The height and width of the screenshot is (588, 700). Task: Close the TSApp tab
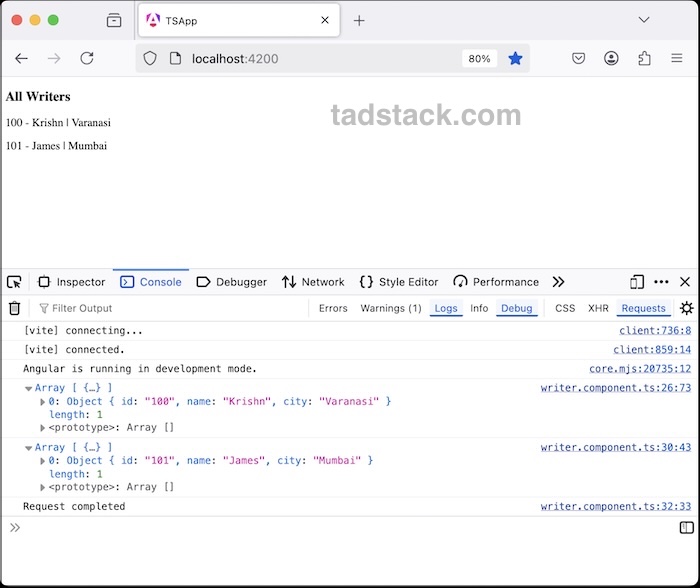pyautogui.click(x=325, y=20)
